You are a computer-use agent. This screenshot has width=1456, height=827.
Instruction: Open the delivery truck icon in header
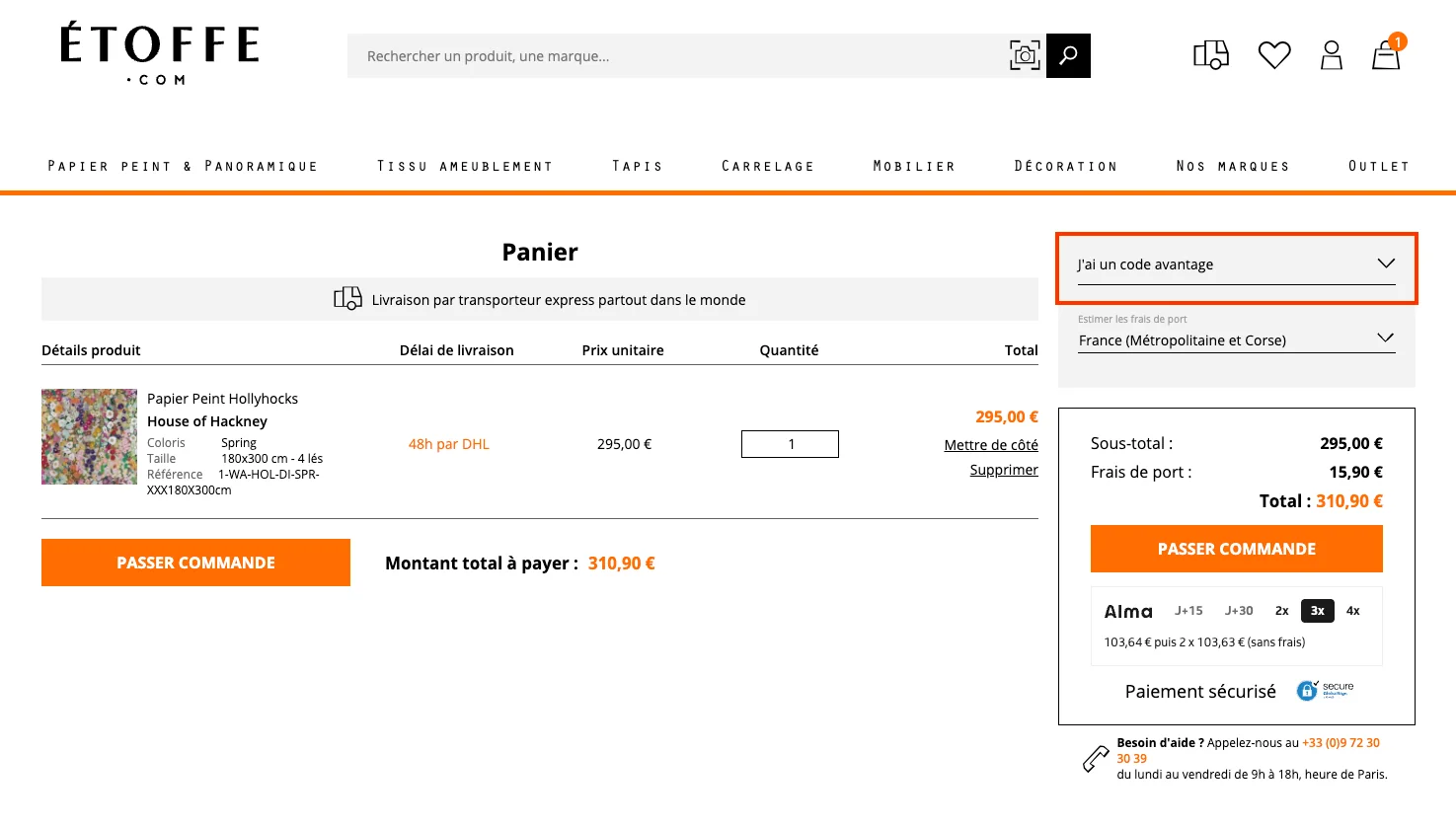click(x=1211, y=55)
